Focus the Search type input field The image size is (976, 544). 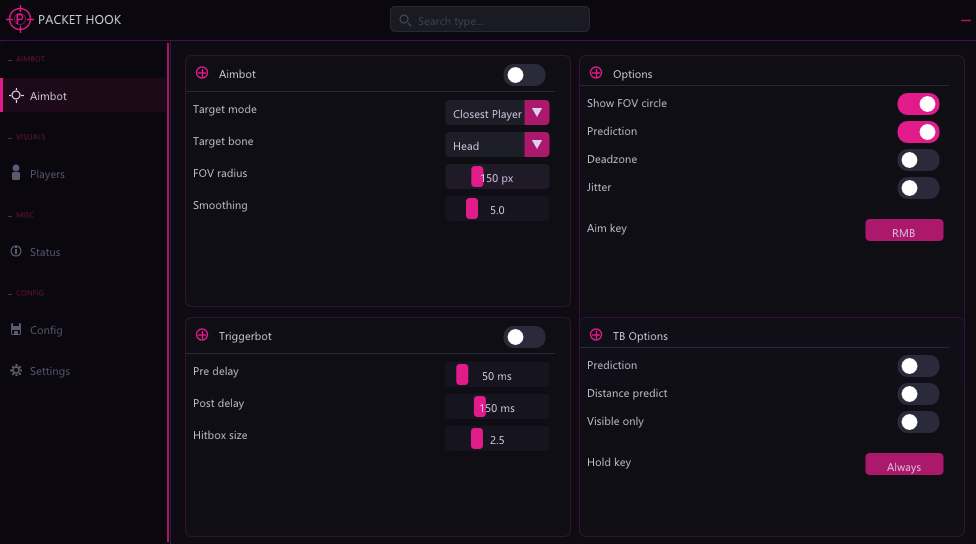point(490,19)
